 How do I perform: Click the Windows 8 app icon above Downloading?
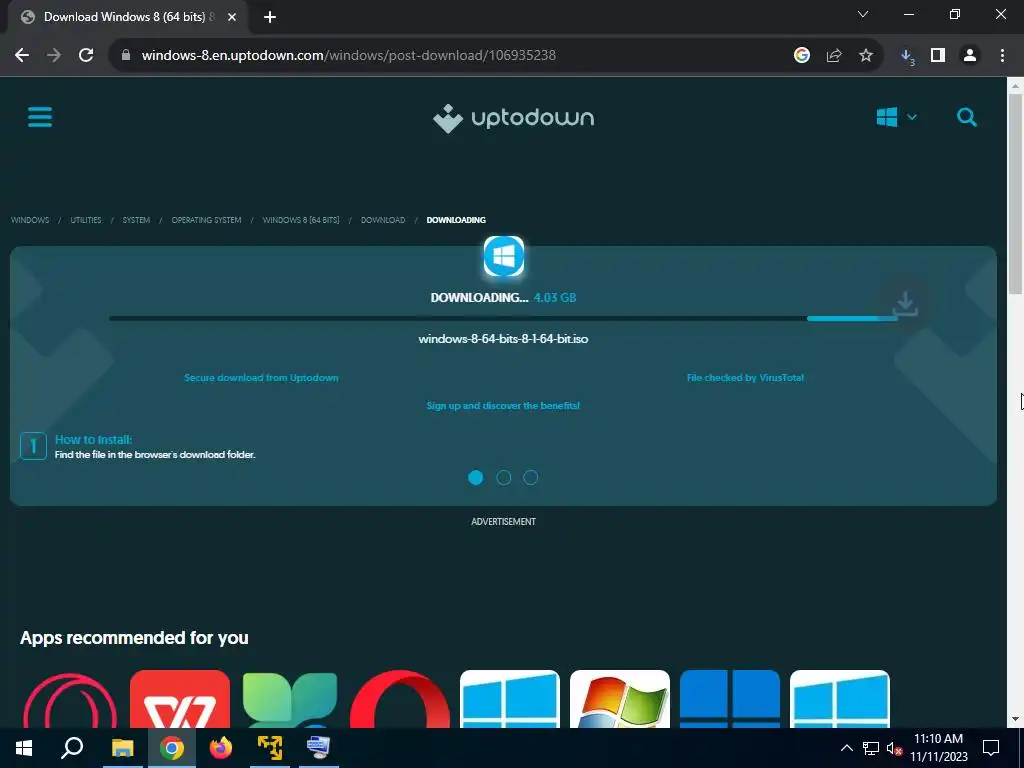tap(504, 256)
